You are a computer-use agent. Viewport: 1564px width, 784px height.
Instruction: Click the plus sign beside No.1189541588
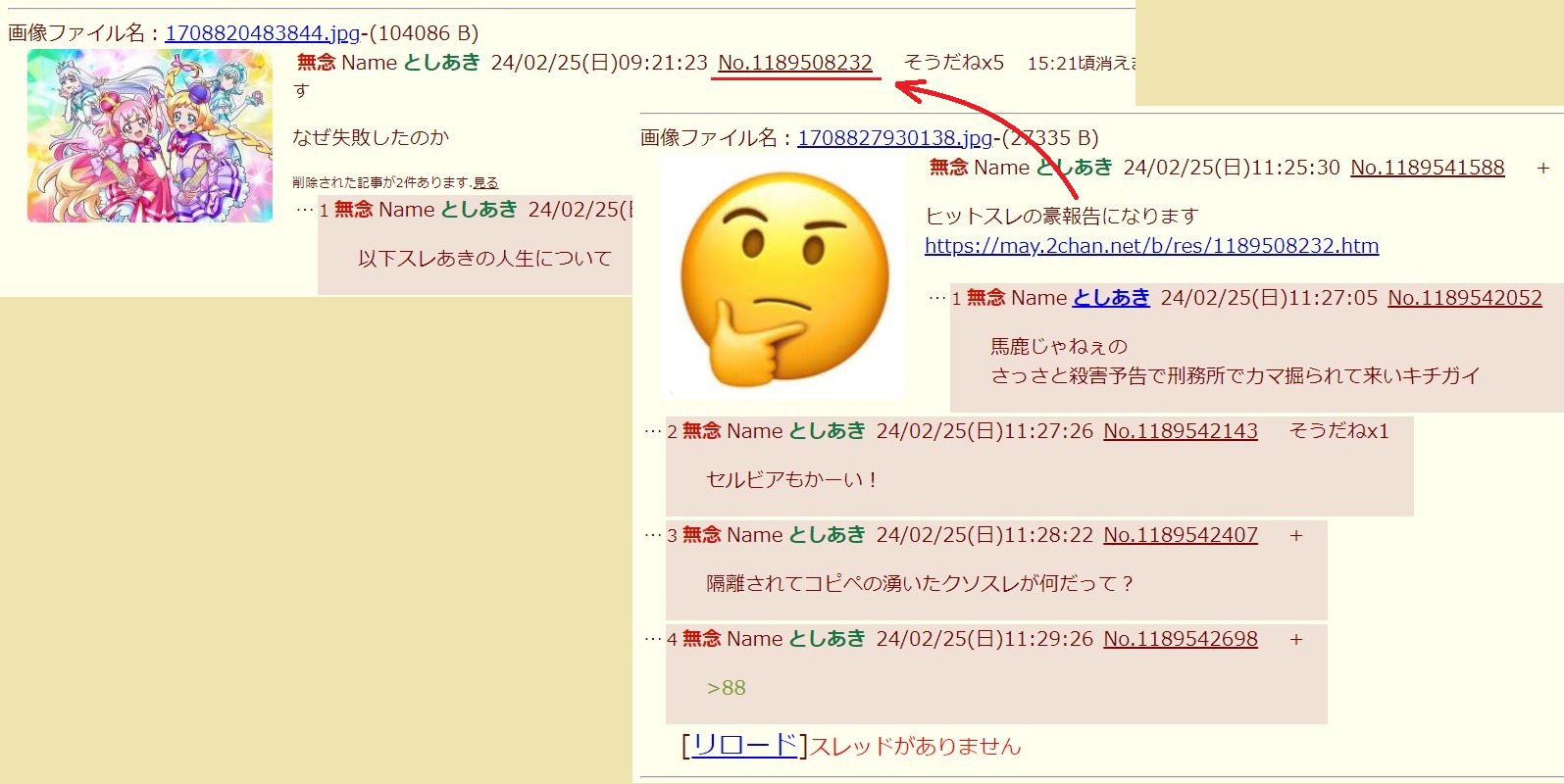tap(1543, 169)
